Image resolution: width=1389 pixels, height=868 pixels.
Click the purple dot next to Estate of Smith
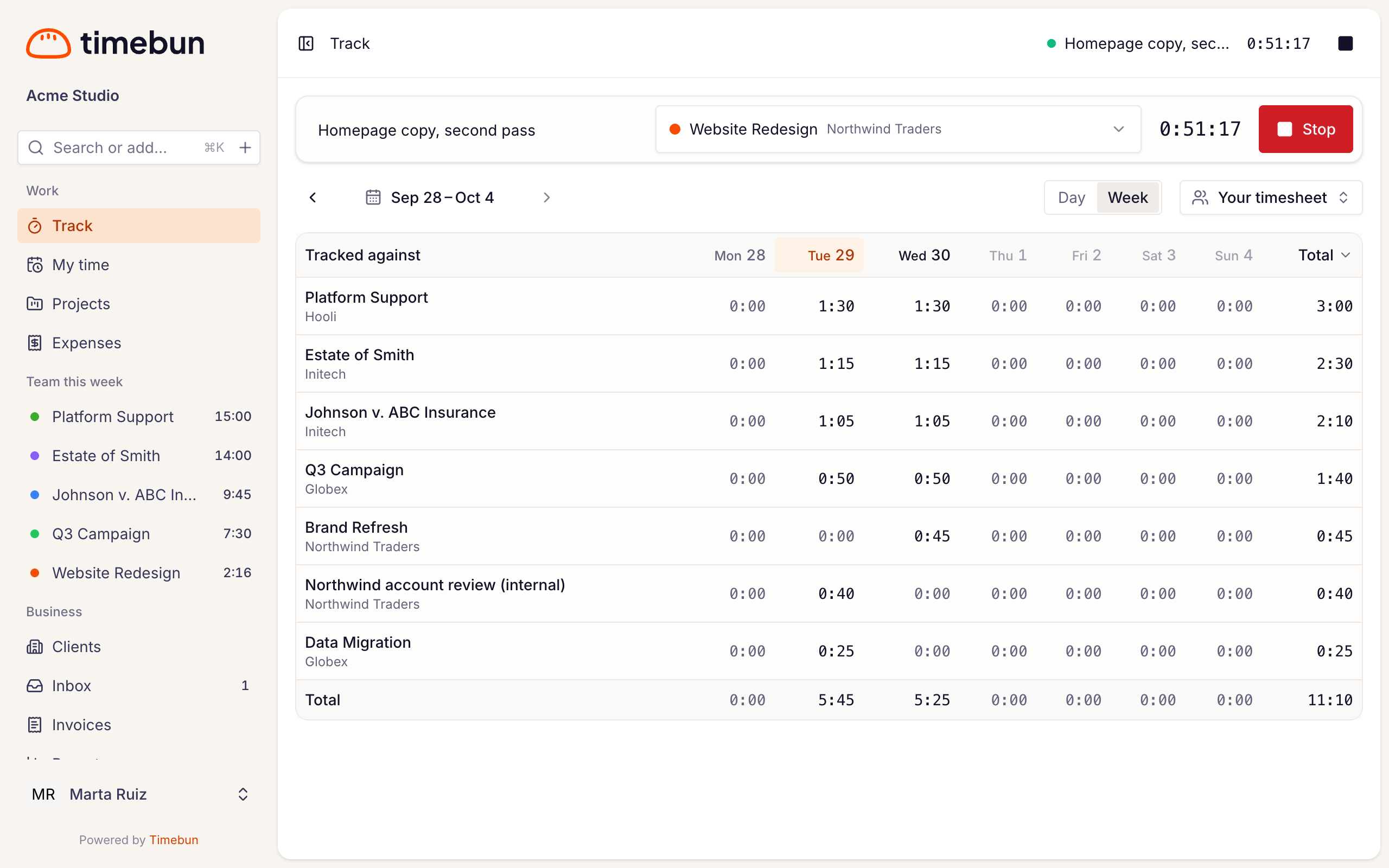click(x=34, y=455)
